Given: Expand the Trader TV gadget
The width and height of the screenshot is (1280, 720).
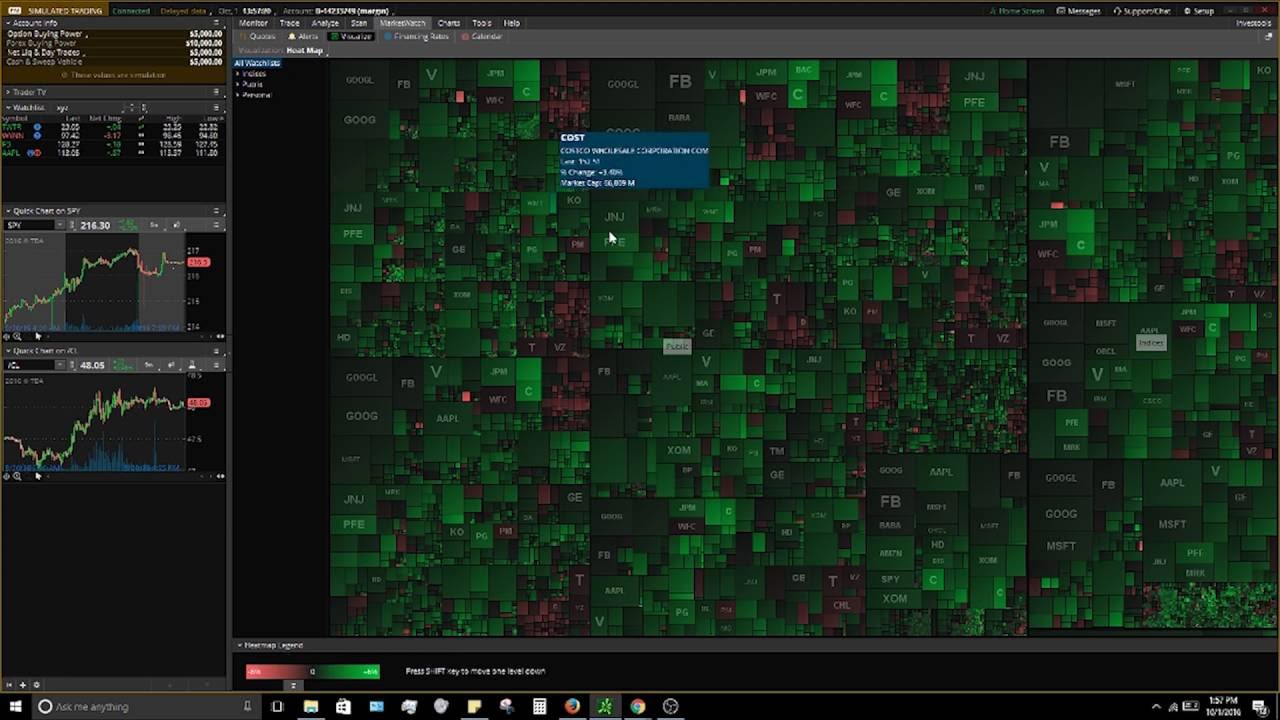Looking at the screenshot, I should (9, 92).
